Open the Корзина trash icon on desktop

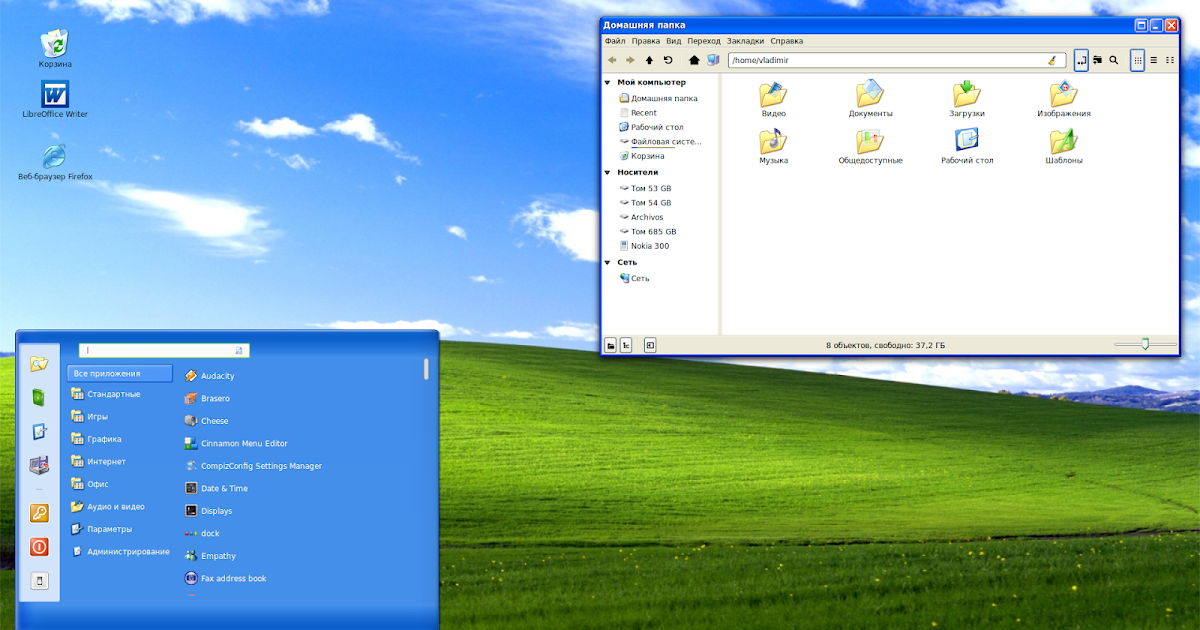pyautogui.click(x=54, y=44)
